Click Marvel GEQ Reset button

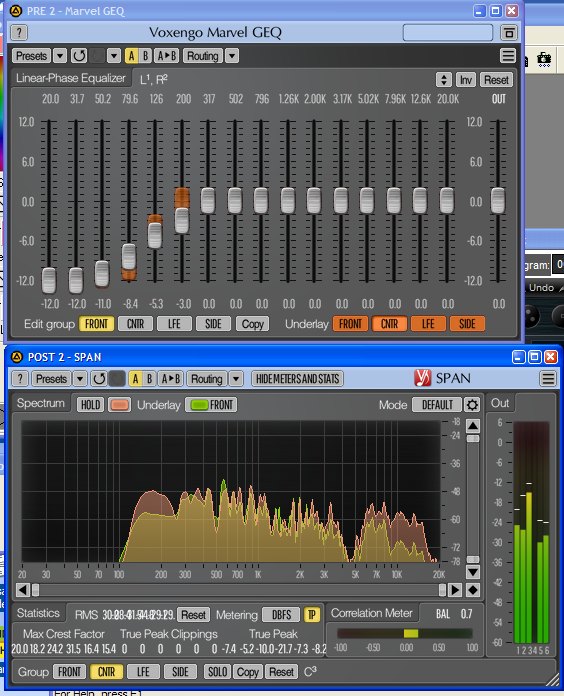click(496, 80)
